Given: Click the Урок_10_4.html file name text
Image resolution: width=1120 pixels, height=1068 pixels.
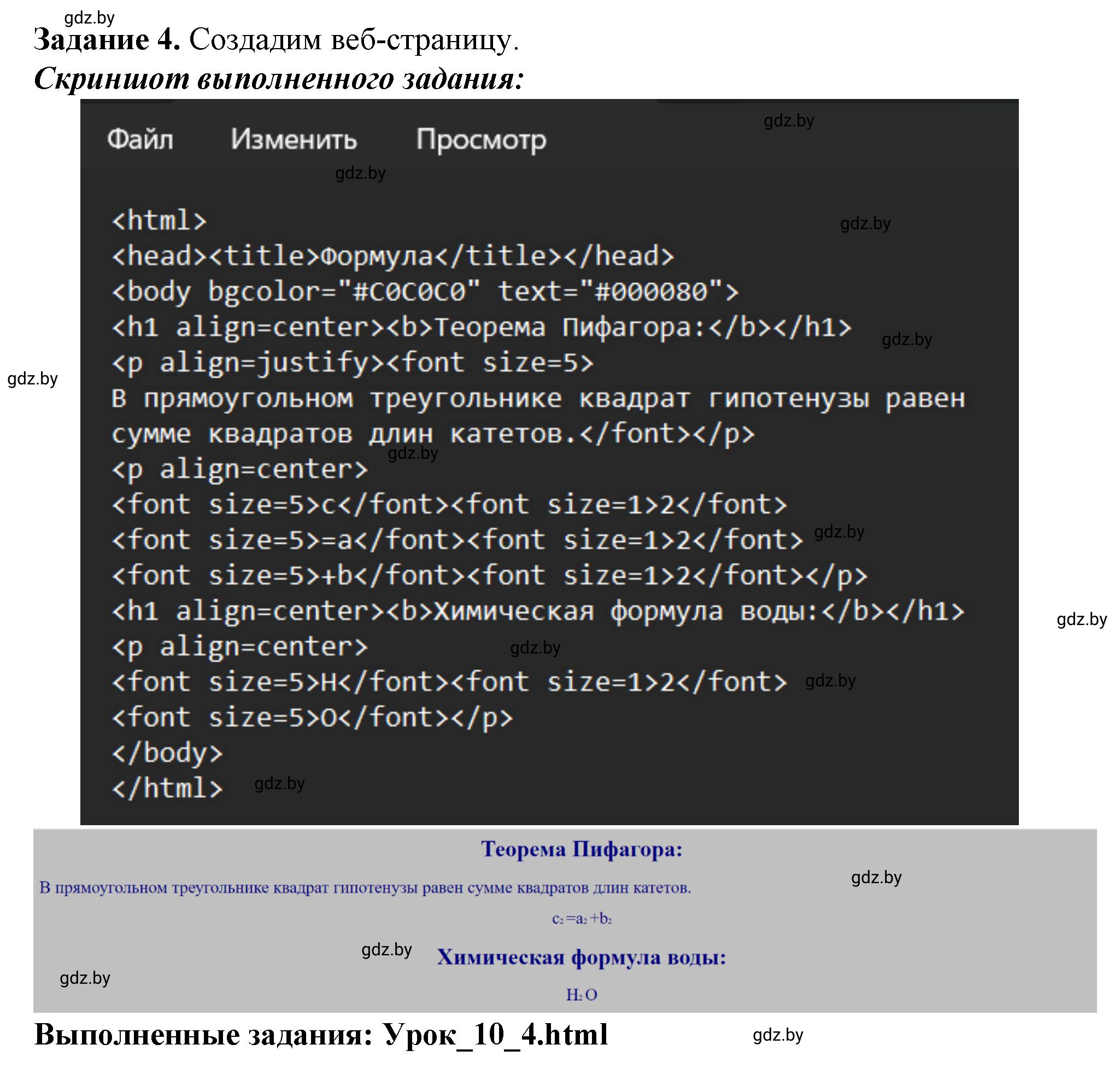Looking at the screenshot, I should 495,1035.
